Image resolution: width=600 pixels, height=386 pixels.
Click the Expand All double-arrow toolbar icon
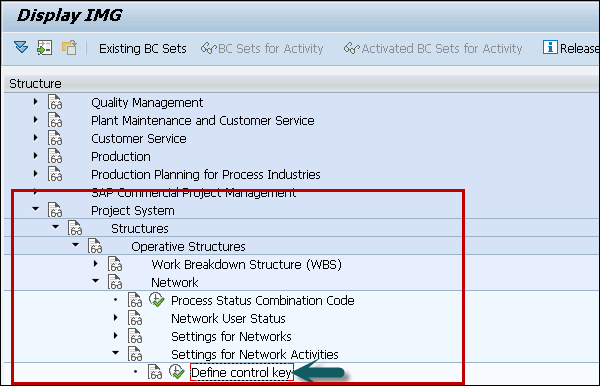point(21,47)
